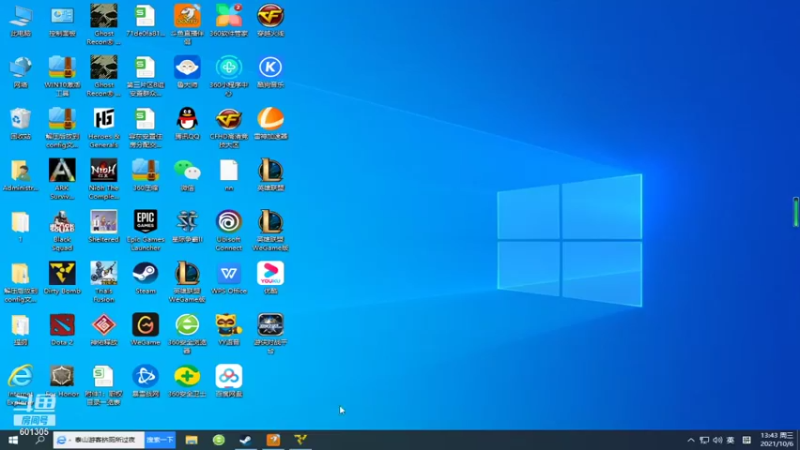Select the 雷神加速器 orange ball icon
This screenshot has height=450, width=800.
click(x=270, y=124)
